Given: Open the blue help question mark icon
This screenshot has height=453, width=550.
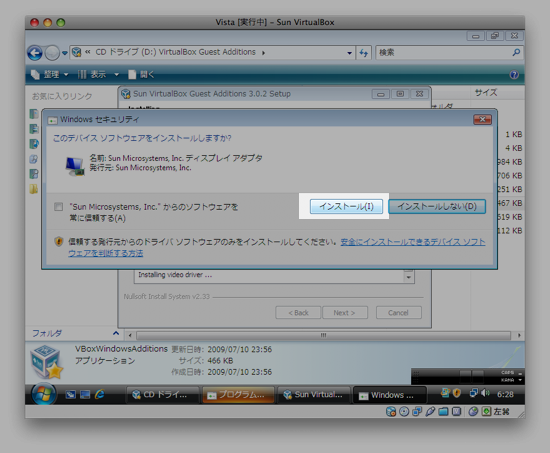Looking at the screenshot, I should tap(514, 74).
